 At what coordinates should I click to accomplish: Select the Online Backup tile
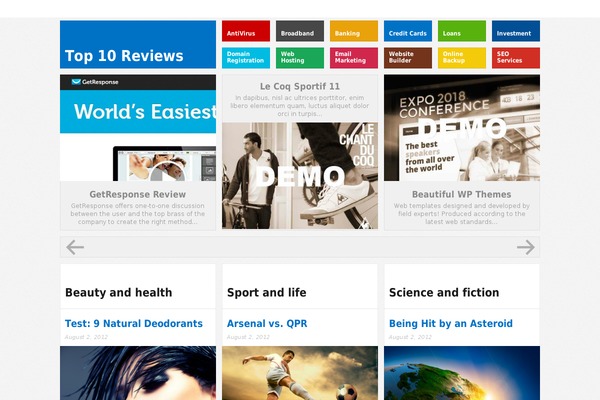[x=462, y=58]
